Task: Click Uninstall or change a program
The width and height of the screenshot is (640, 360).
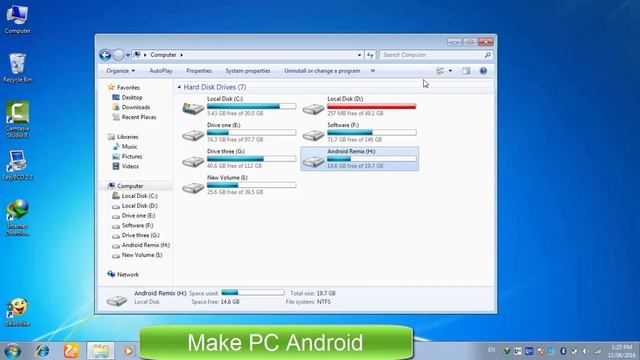Action: point(322,71)
